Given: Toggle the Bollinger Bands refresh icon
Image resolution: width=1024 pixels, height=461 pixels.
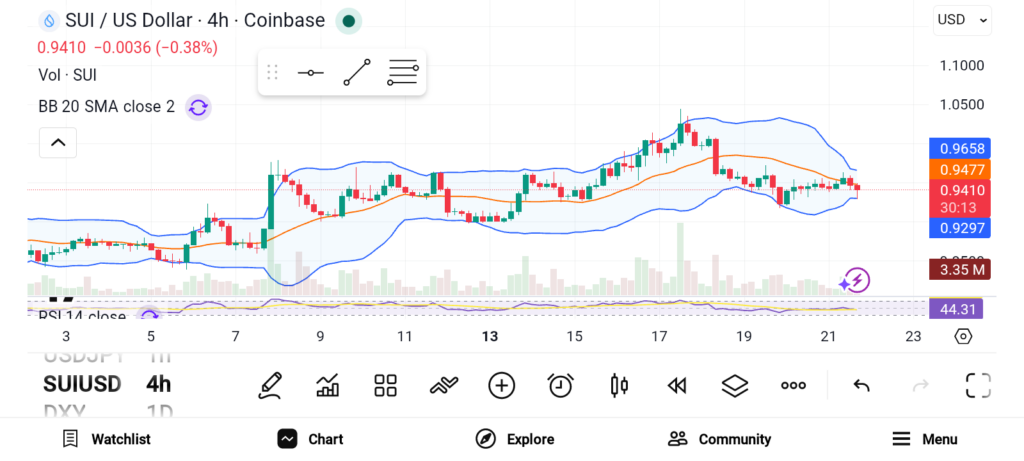Looking at the screenshot, I should click(198, 107).
